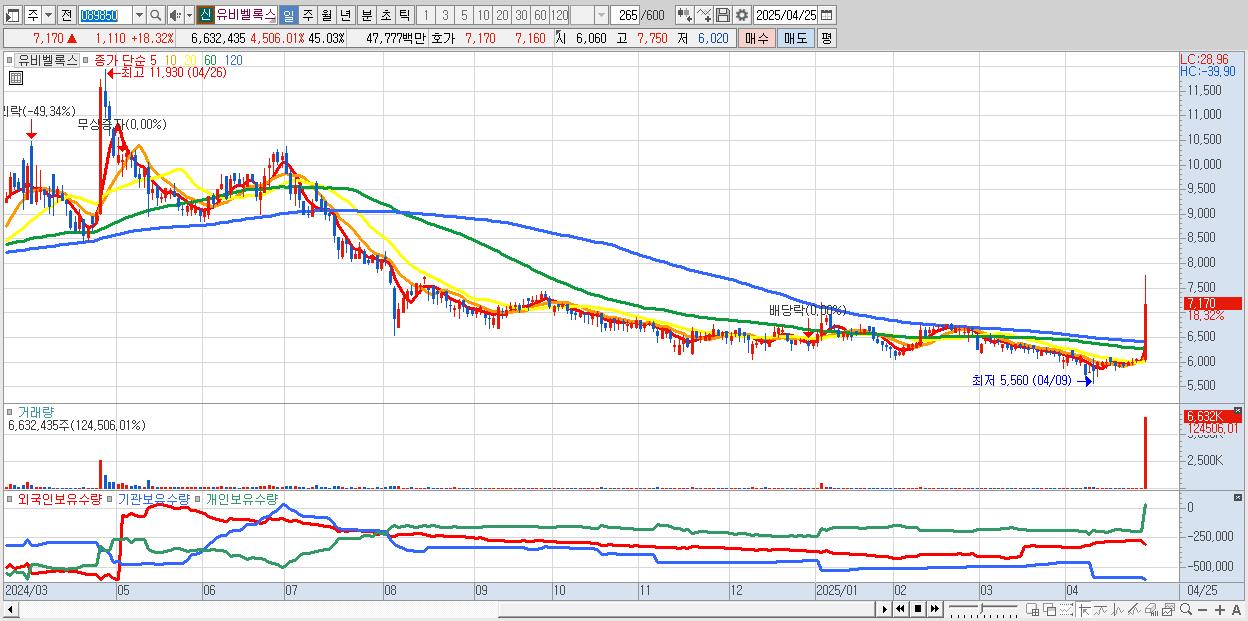1248x621 pixels.
Task: Click the overlapping windows copy icon
Action: (x=1050, y=610)
